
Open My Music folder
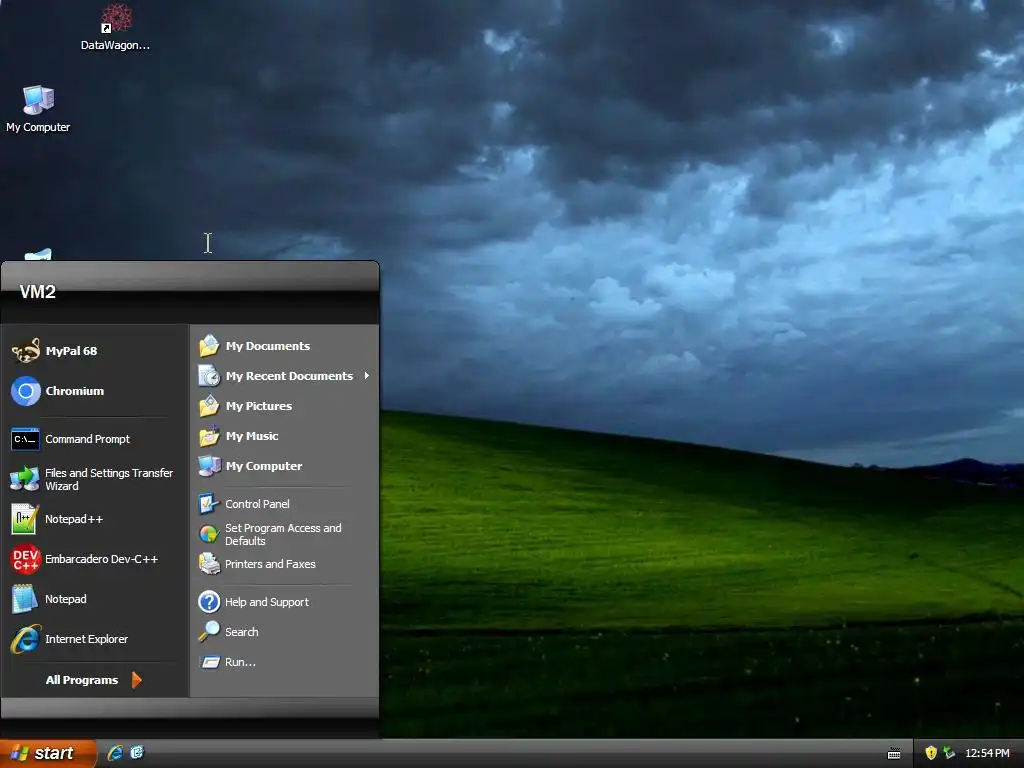[x=284, y=436]
